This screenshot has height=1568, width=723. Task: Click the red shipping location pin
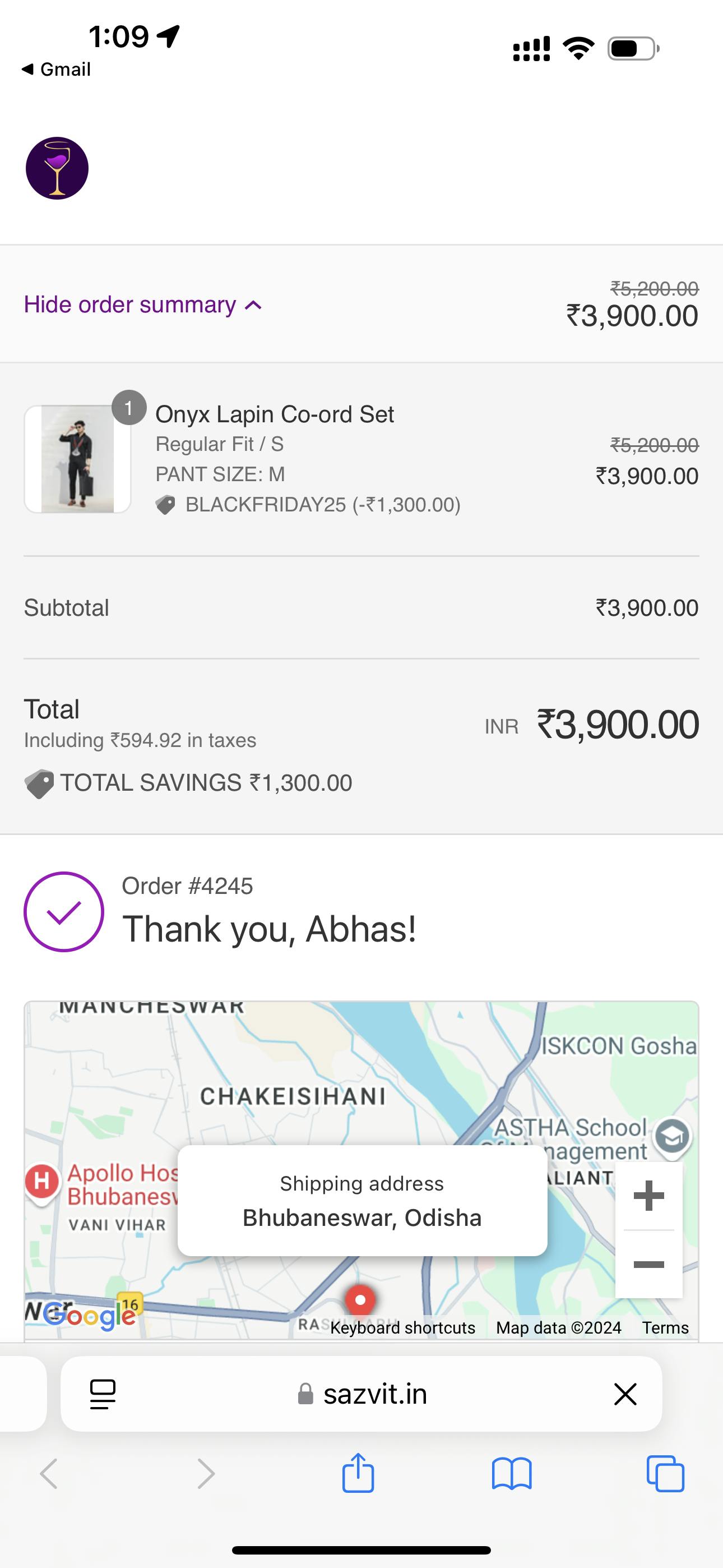[360, 1300]
